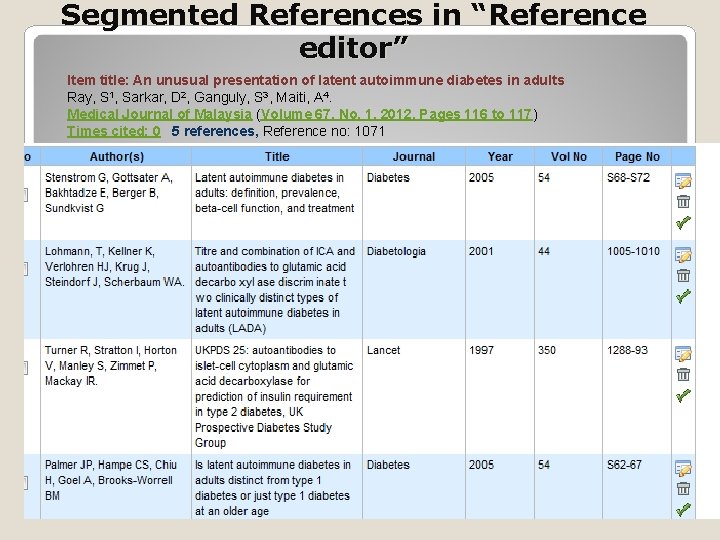Verify the Turner R Lancet reference checkmark
The width and height of the screenshot is (720, 540).
[x=683, y=395]
